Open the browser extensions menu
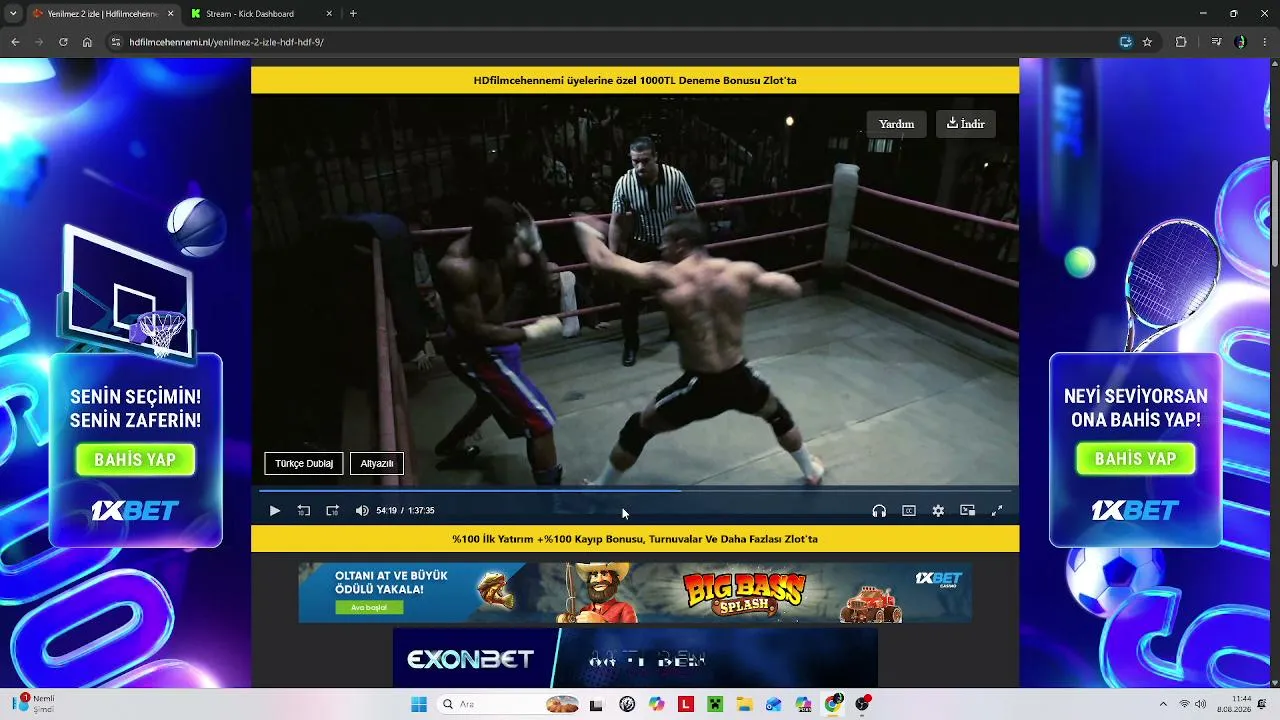 [1181, 42]
